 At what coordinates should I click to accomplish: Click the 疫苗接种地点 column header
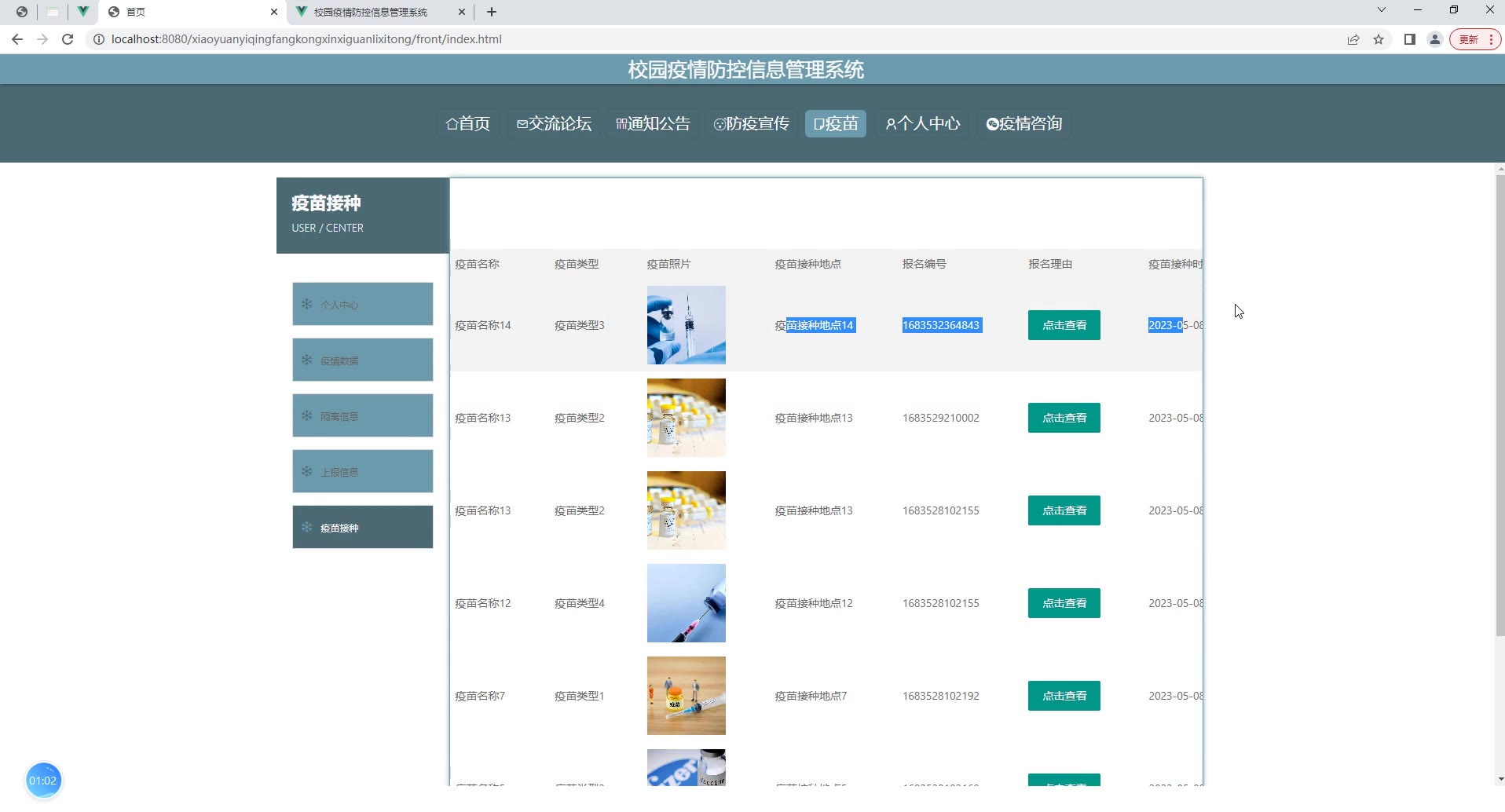808,264
